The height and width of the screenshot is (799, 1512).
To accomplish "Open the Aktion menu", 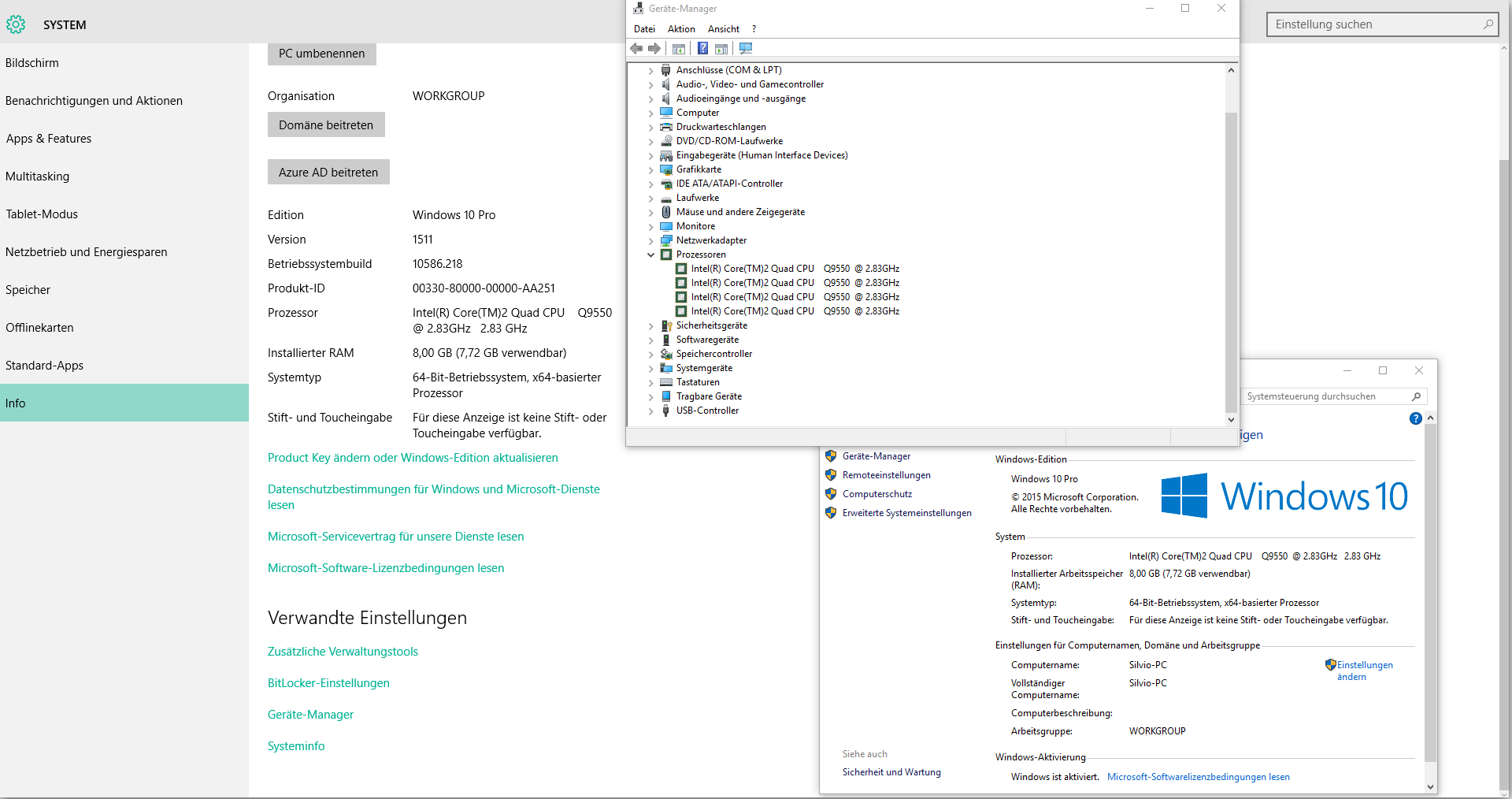I will (x=681, y=29).
